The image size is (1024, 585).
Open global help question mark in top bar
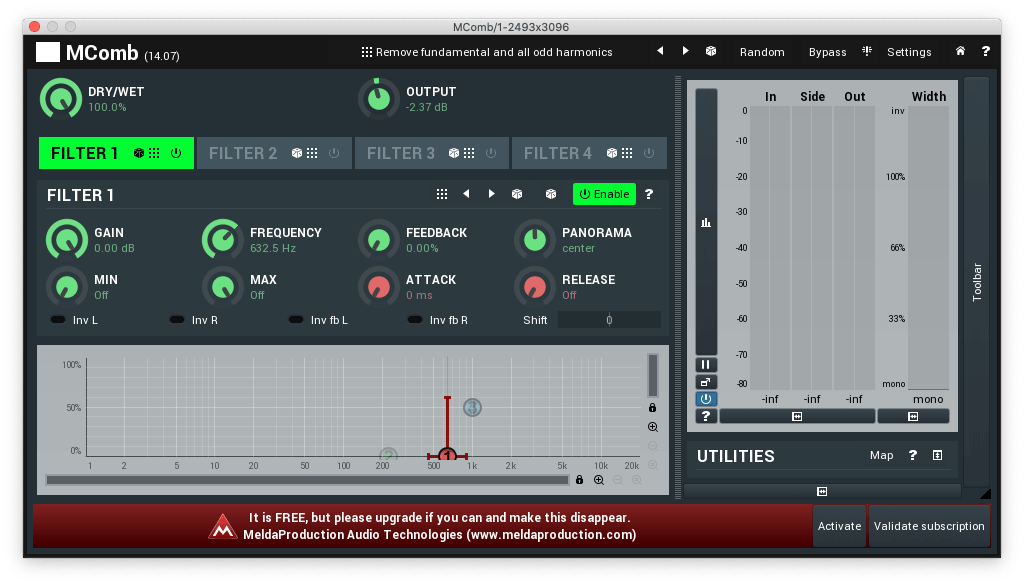985,51
